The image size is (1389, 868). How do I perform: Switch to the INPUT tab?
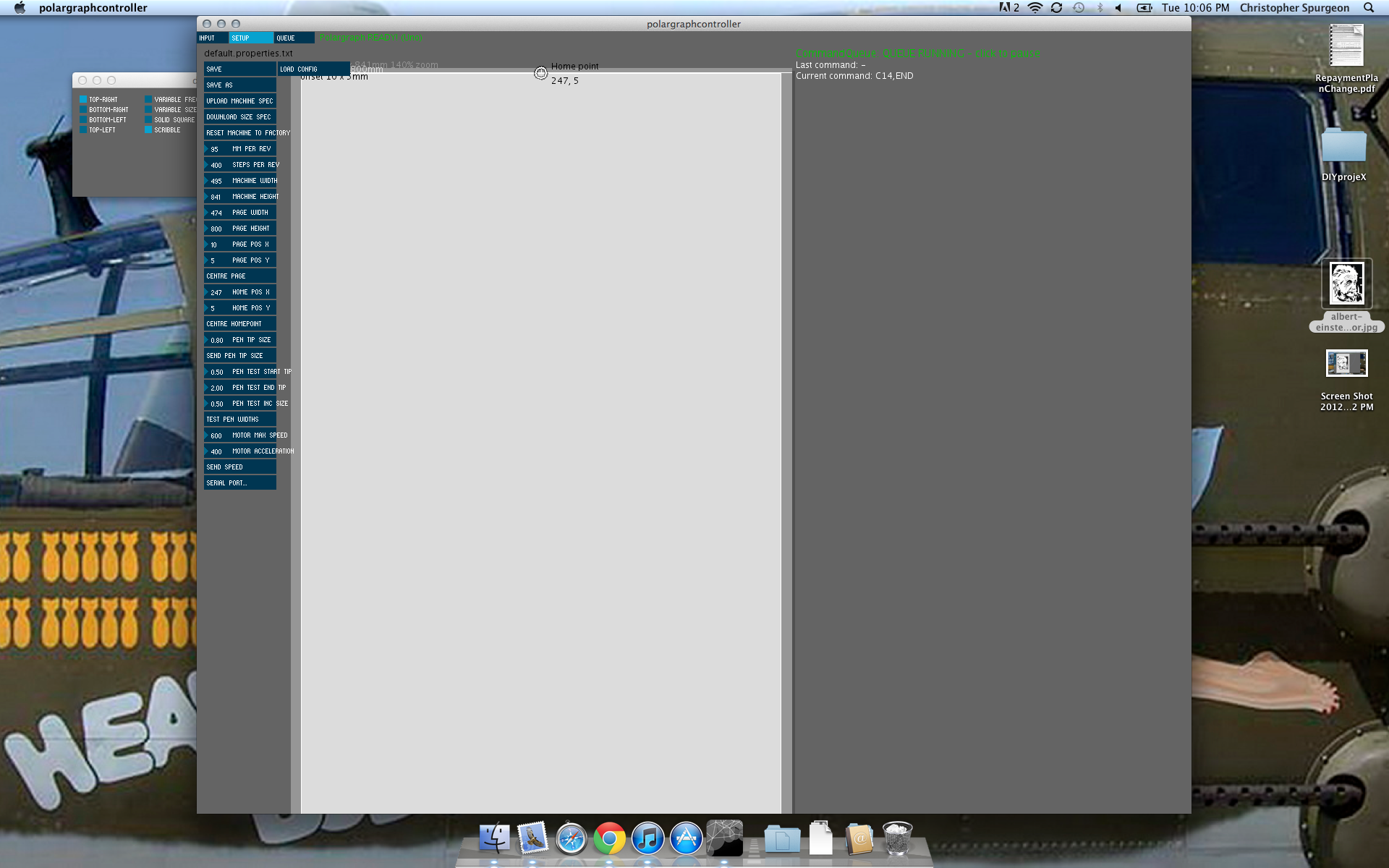click(x=212, y=38)
